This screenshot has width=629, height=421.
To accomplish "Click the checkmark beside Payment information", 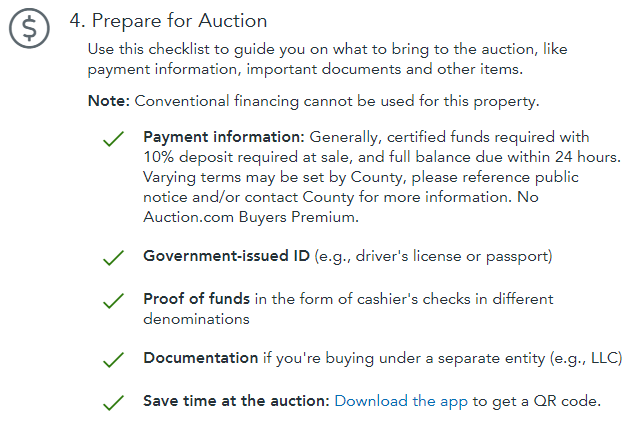I will 114,139.
